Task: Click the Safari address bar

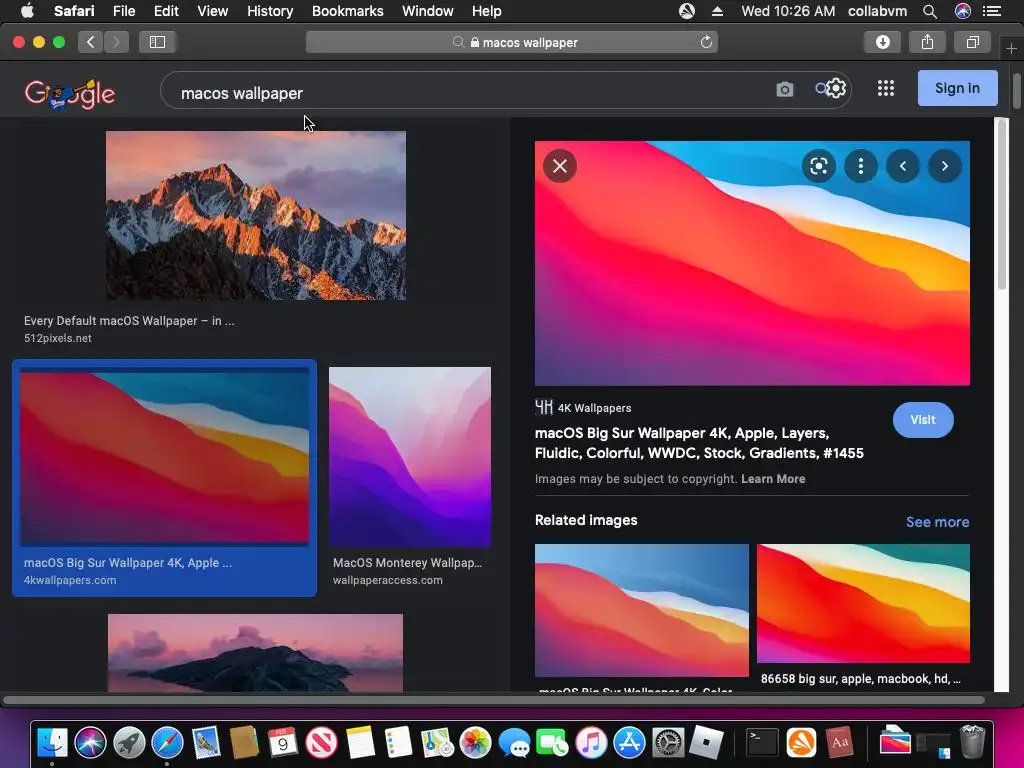Action: tap(512, 42)
